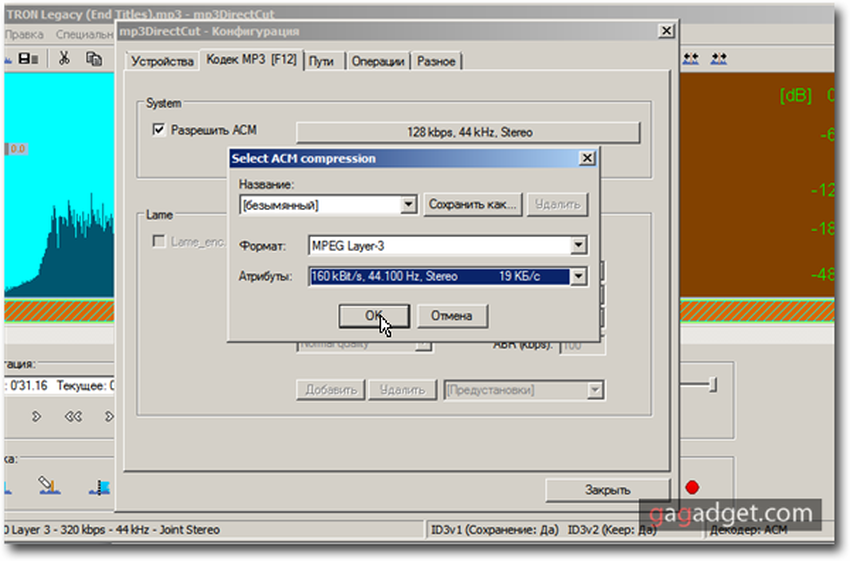The image size is (850, 561).
Task: Select the 'Операции' tab
Action: [378, 61]
